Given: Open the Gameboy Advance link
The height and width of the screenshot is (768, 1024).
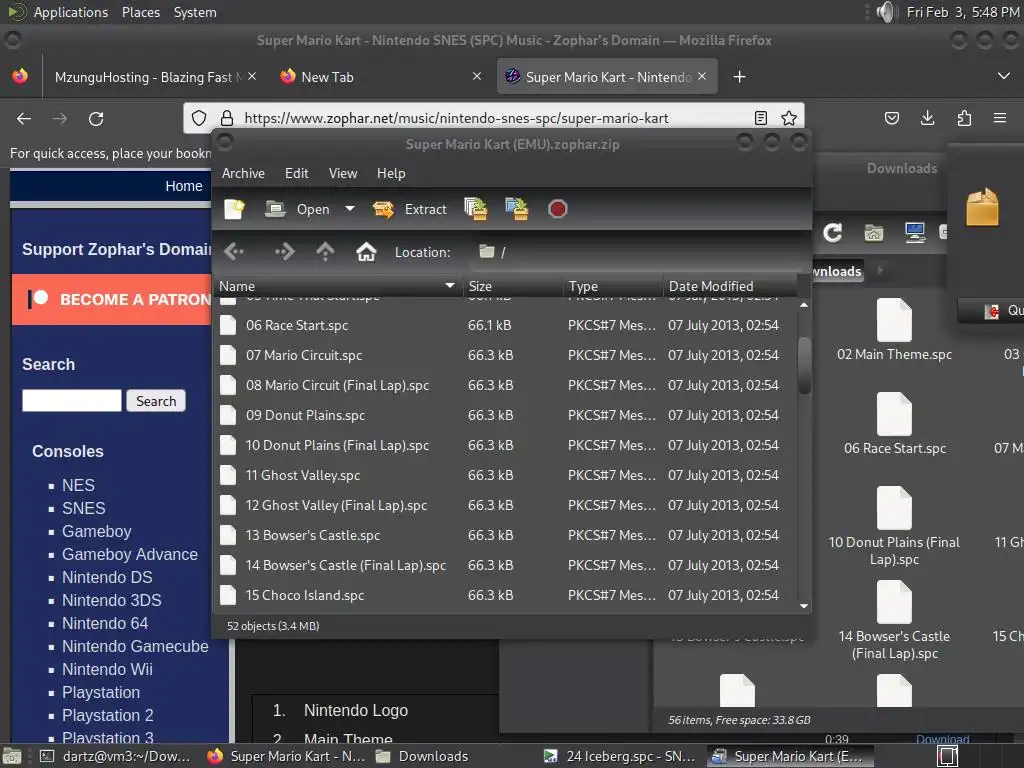Looking at the screenshot, I should [x=130, y=554].
